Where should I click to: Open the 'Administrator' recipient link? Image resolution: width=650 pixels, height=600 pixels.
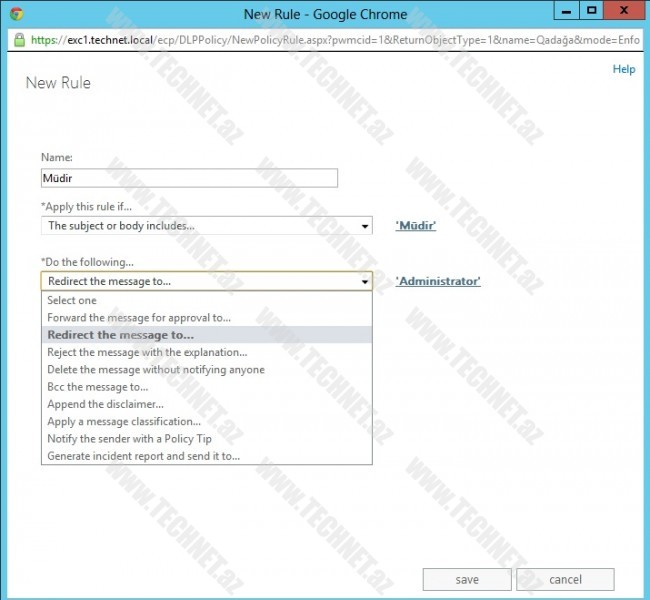[438, 282]
